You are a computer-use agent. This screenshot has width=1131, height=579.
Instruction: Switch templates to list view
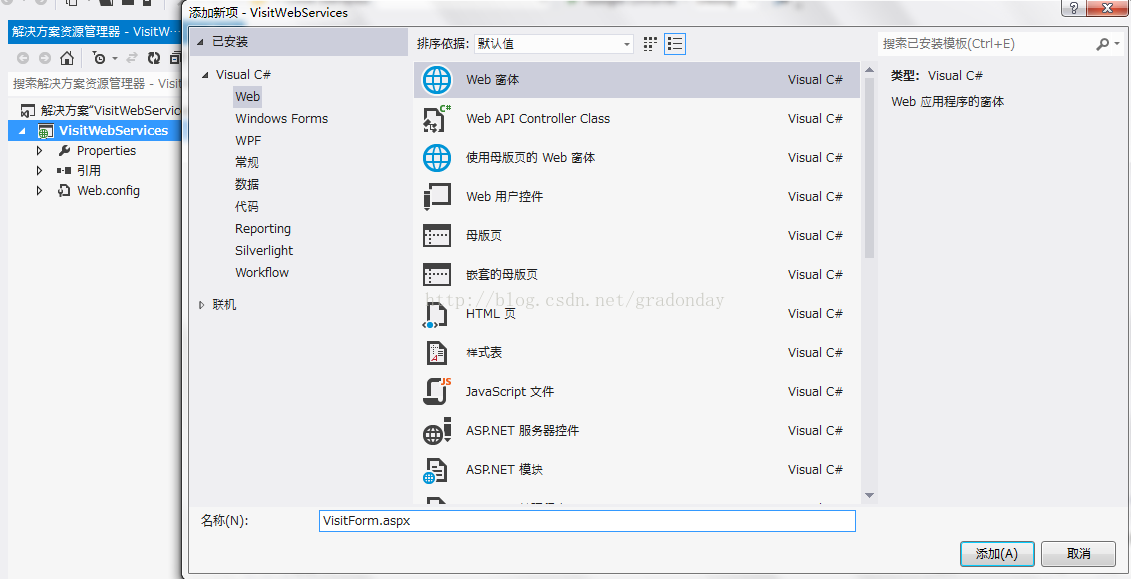[x=674, y=44]
